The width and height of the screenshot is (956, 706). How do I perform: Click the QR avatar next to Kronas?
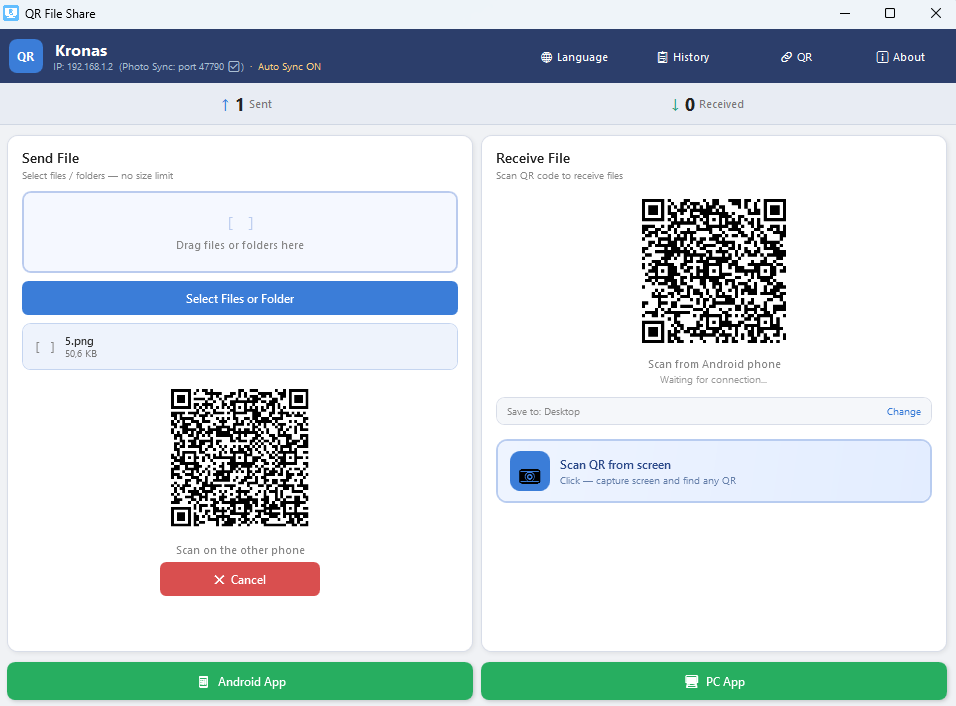click(x=26, y=56)
